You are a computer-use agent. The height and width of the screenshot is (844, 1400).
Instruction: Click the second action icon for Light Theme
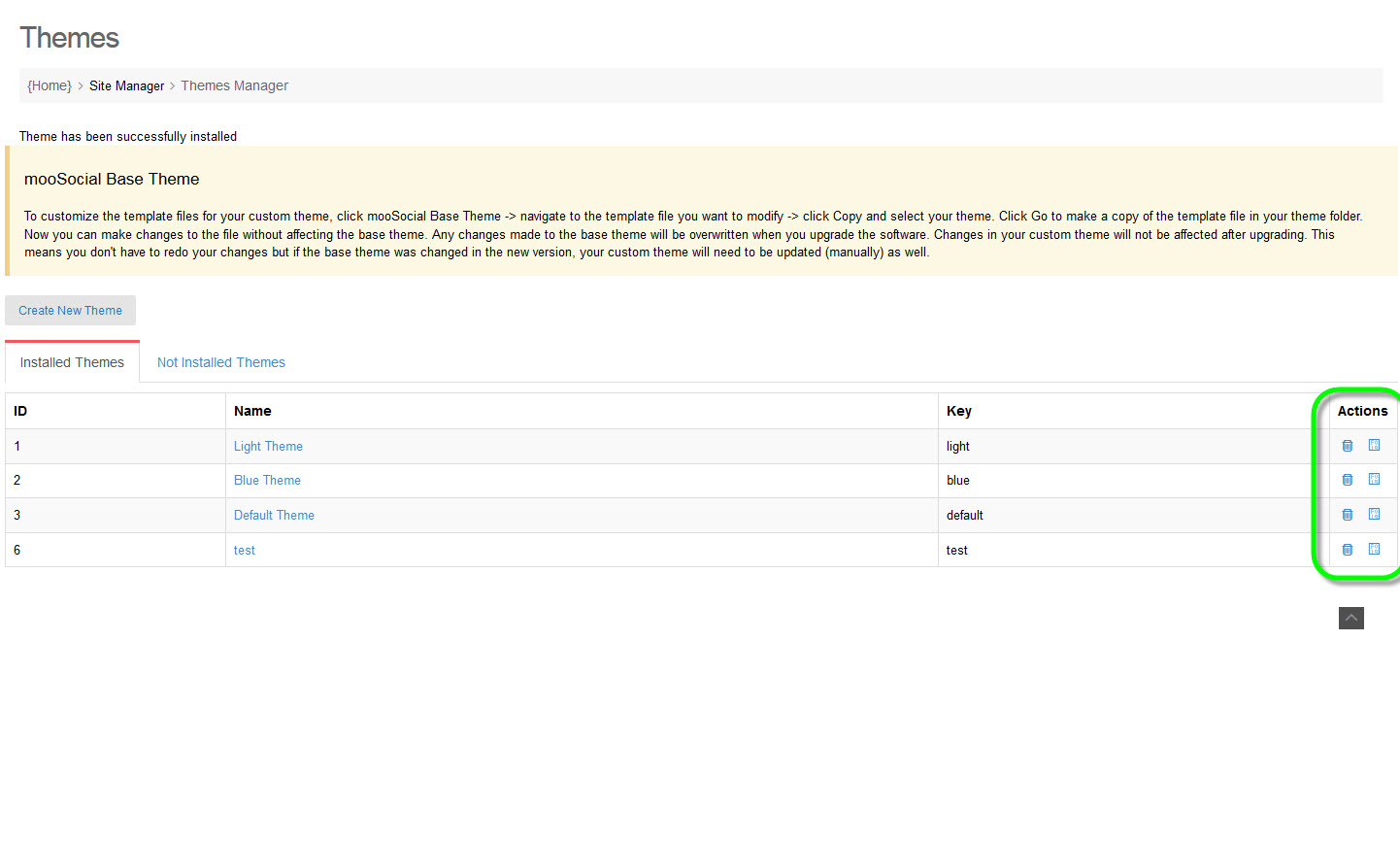tap(1374, 445)
